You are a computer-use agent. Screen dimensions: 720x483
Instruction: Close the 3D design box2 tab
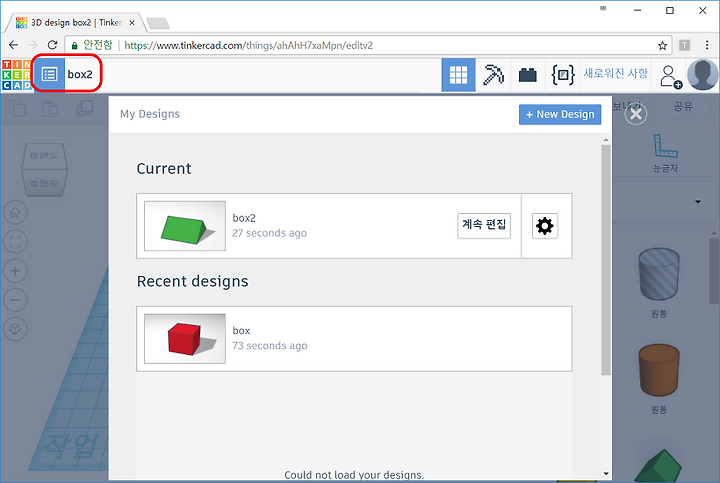(132, 22)
